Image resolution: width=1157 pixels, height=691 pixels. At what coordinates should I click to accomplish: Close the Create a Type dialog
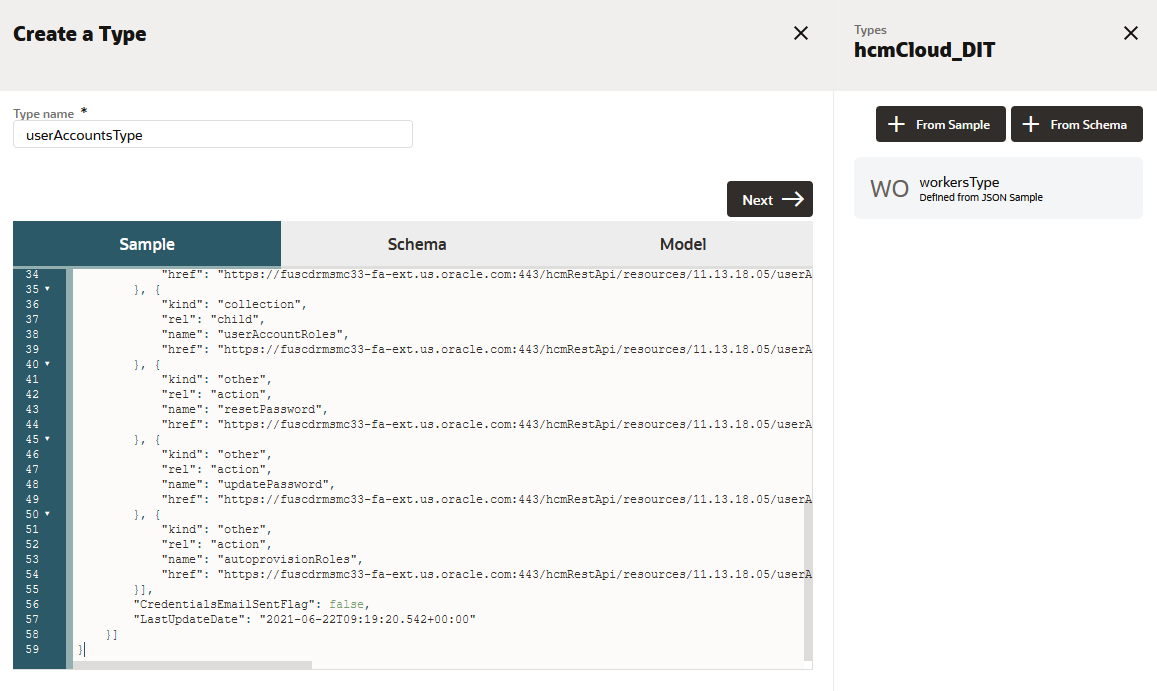click(x=800, y=33)
